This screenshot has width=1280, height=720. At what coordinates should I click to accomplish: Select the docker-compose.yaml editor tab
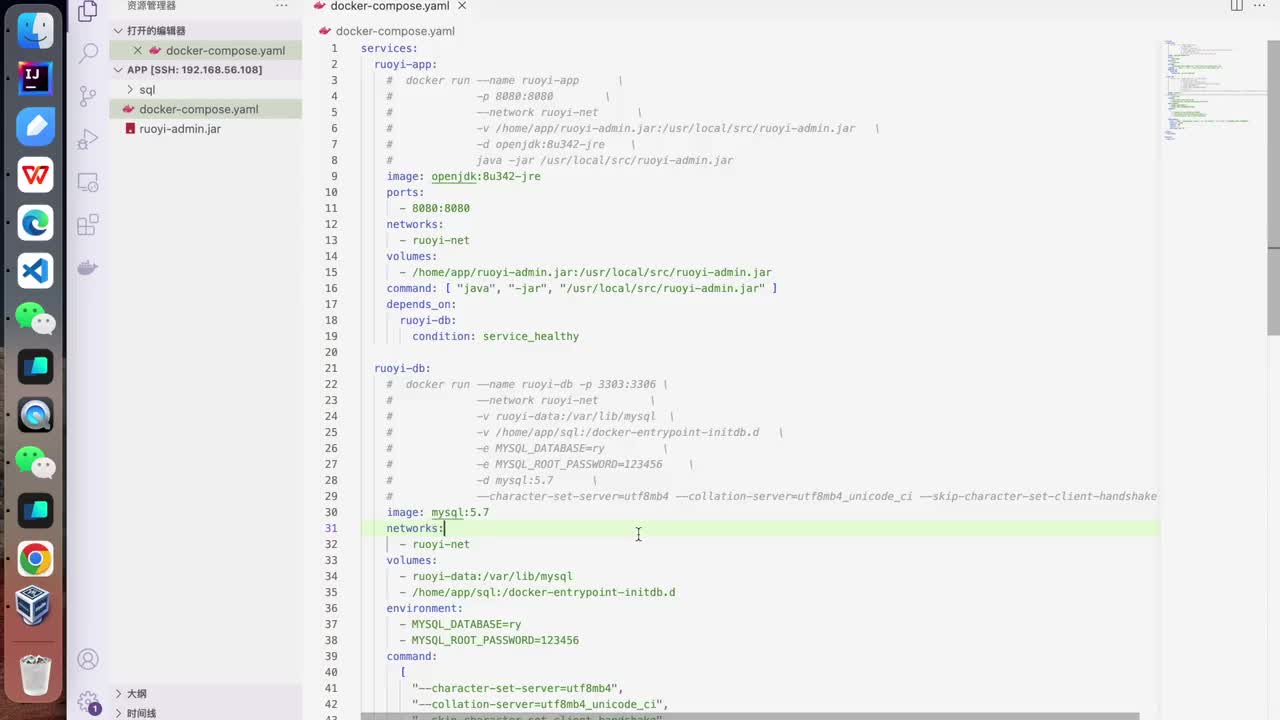389,6
